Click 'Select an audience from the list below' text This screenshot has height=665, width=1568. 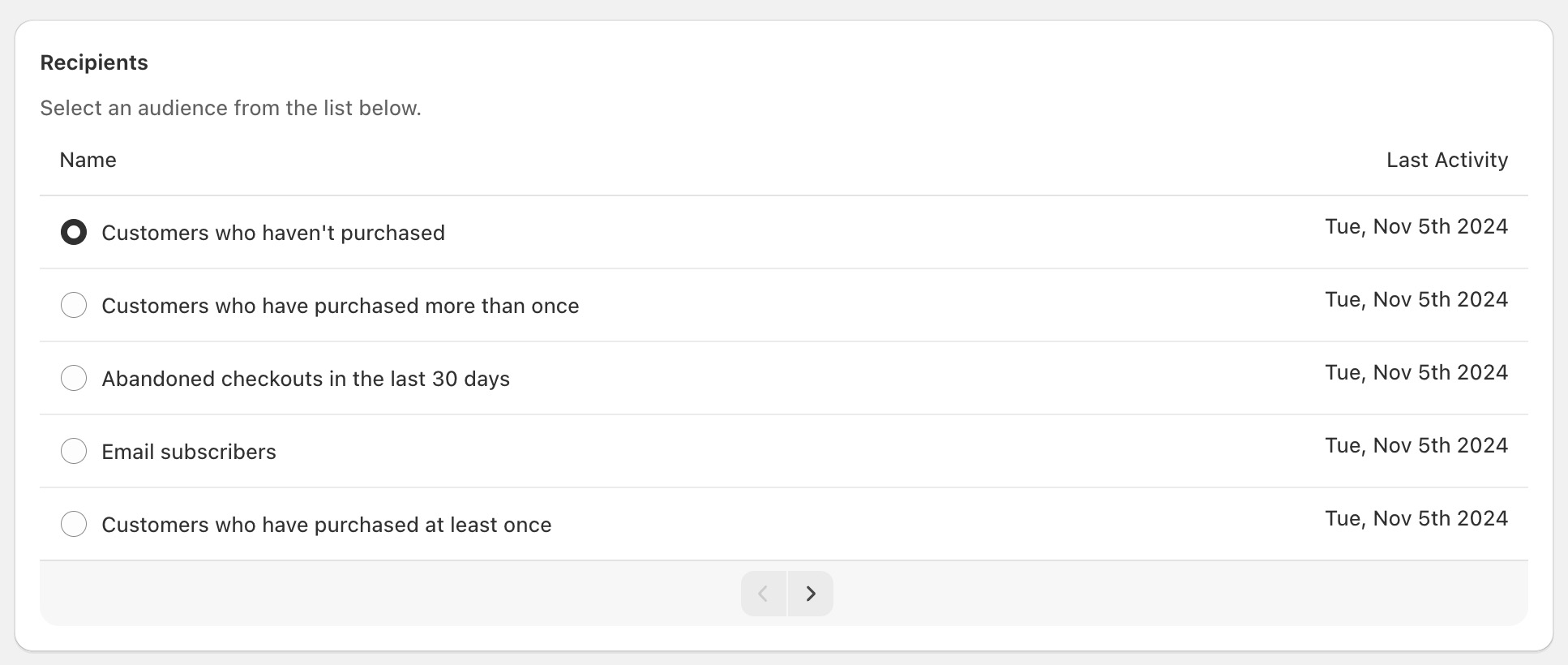[x=231, y=108]
